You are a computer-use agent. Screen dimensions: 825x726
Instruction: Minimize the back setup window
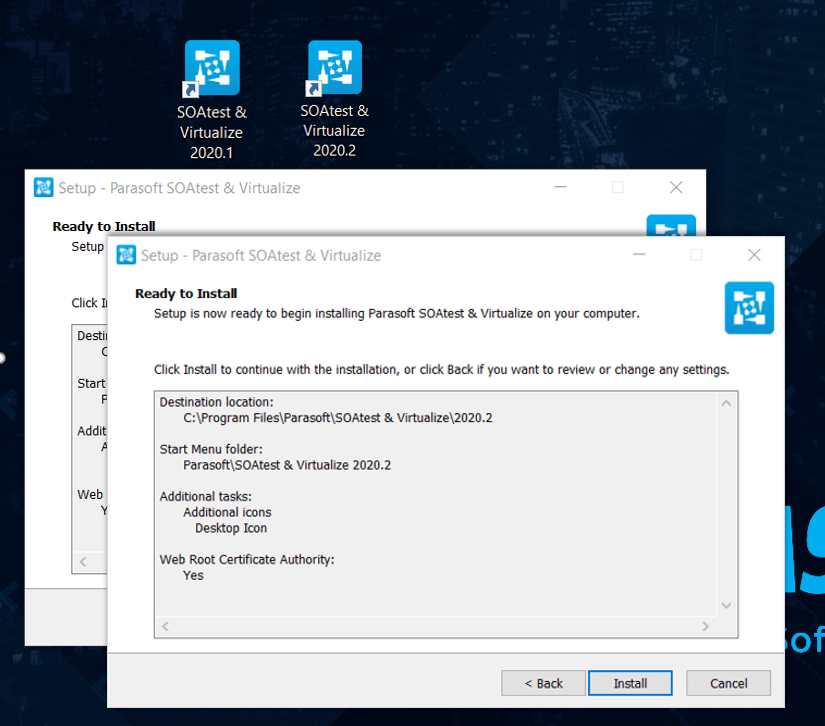[x=560, y=187]
